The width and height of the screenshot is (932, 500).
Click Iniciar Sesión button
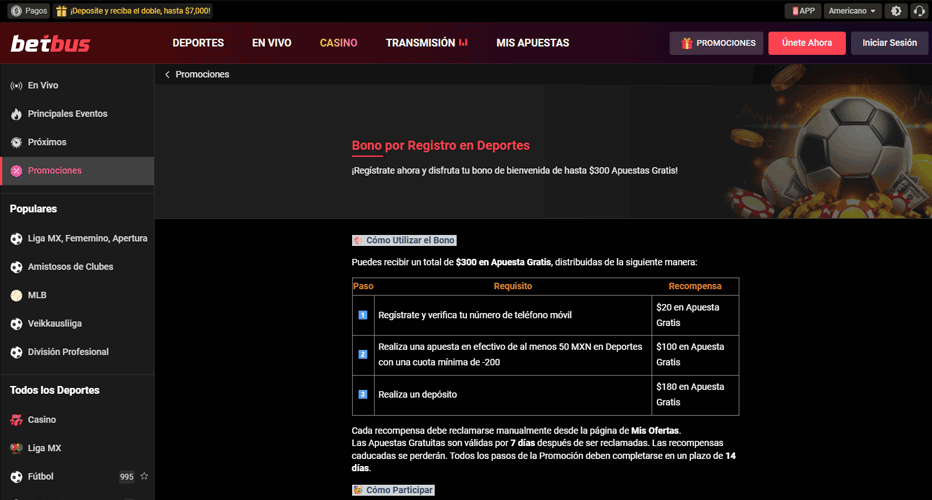[889, 43]
